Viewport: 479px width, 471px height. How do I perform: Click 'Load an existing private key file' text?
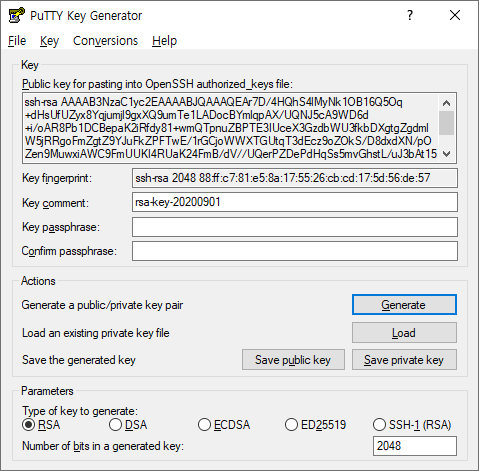[x=96, y=333]
